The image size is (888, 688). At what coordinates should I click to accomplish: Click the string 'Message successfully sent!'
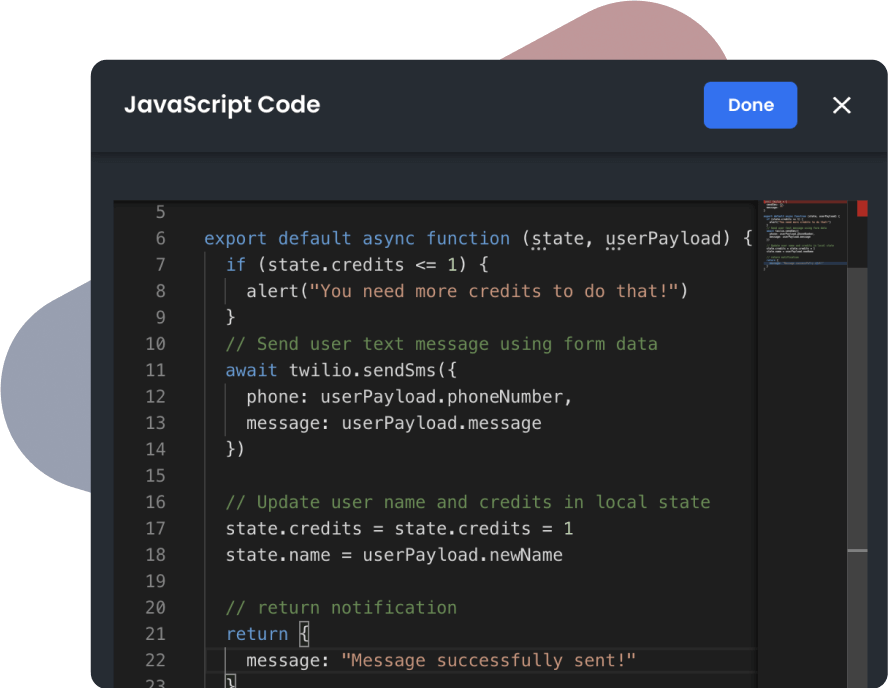coord(488,661)
